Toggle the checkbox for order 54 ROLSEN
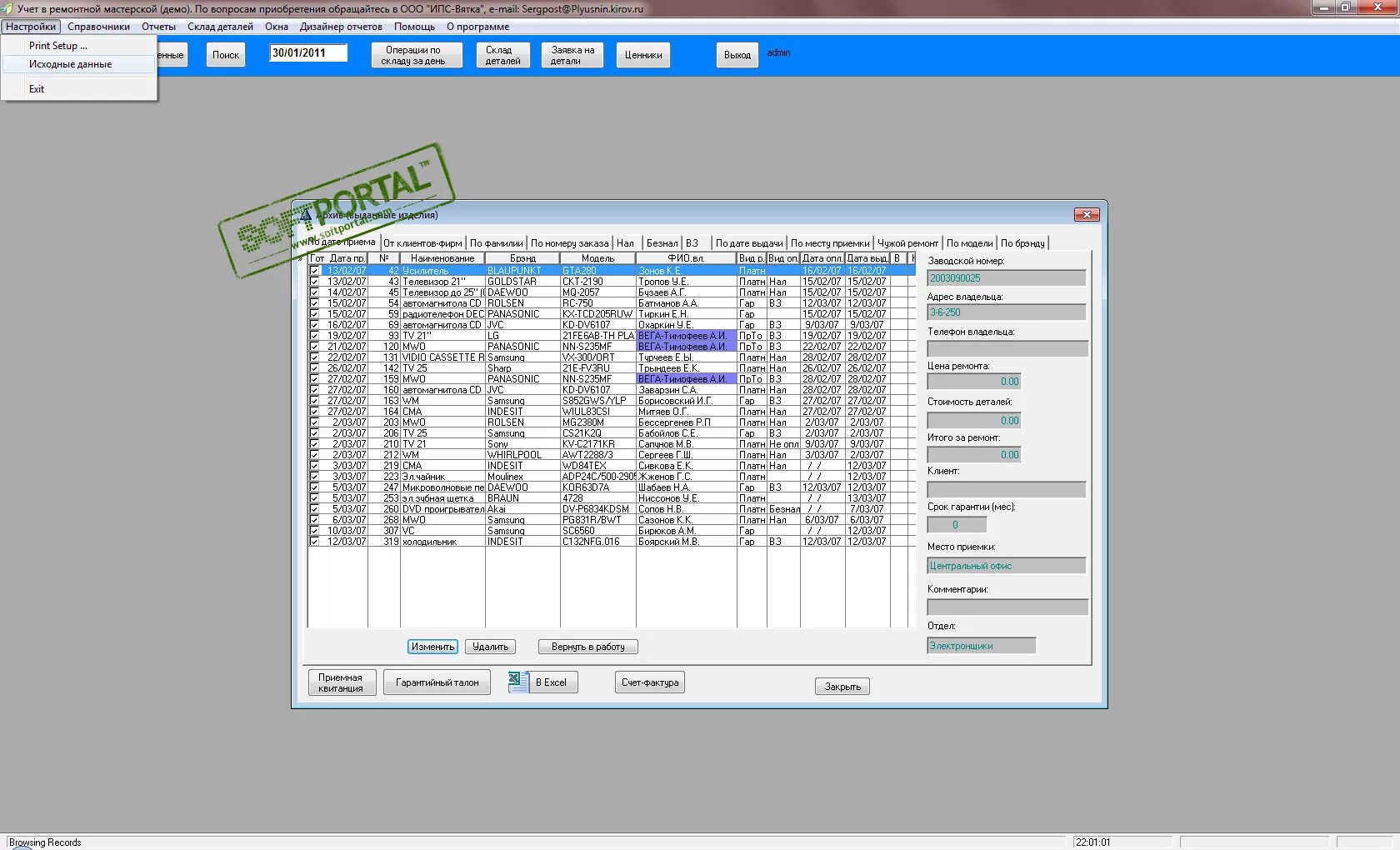 coord(314,303)
